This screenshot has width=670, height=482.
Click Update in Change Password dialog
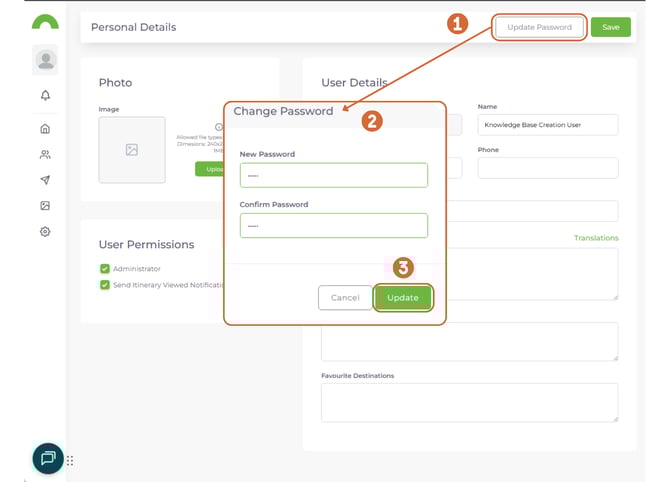(x=403, y=298)
